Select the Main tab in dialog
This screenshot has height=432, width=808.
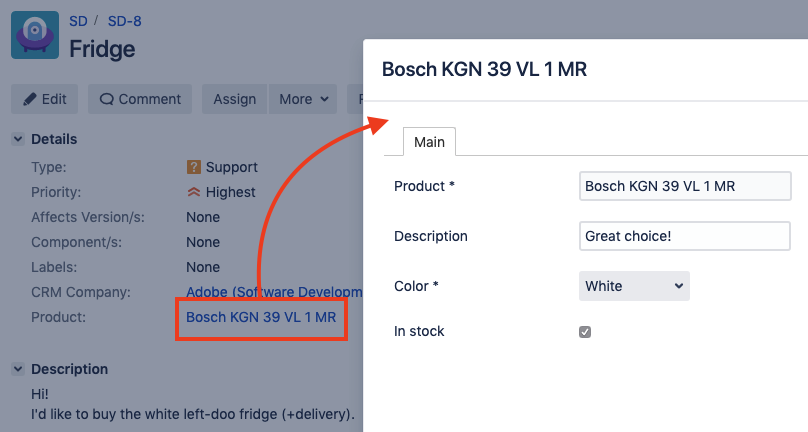pyautogui.click(x=429, y=142)
